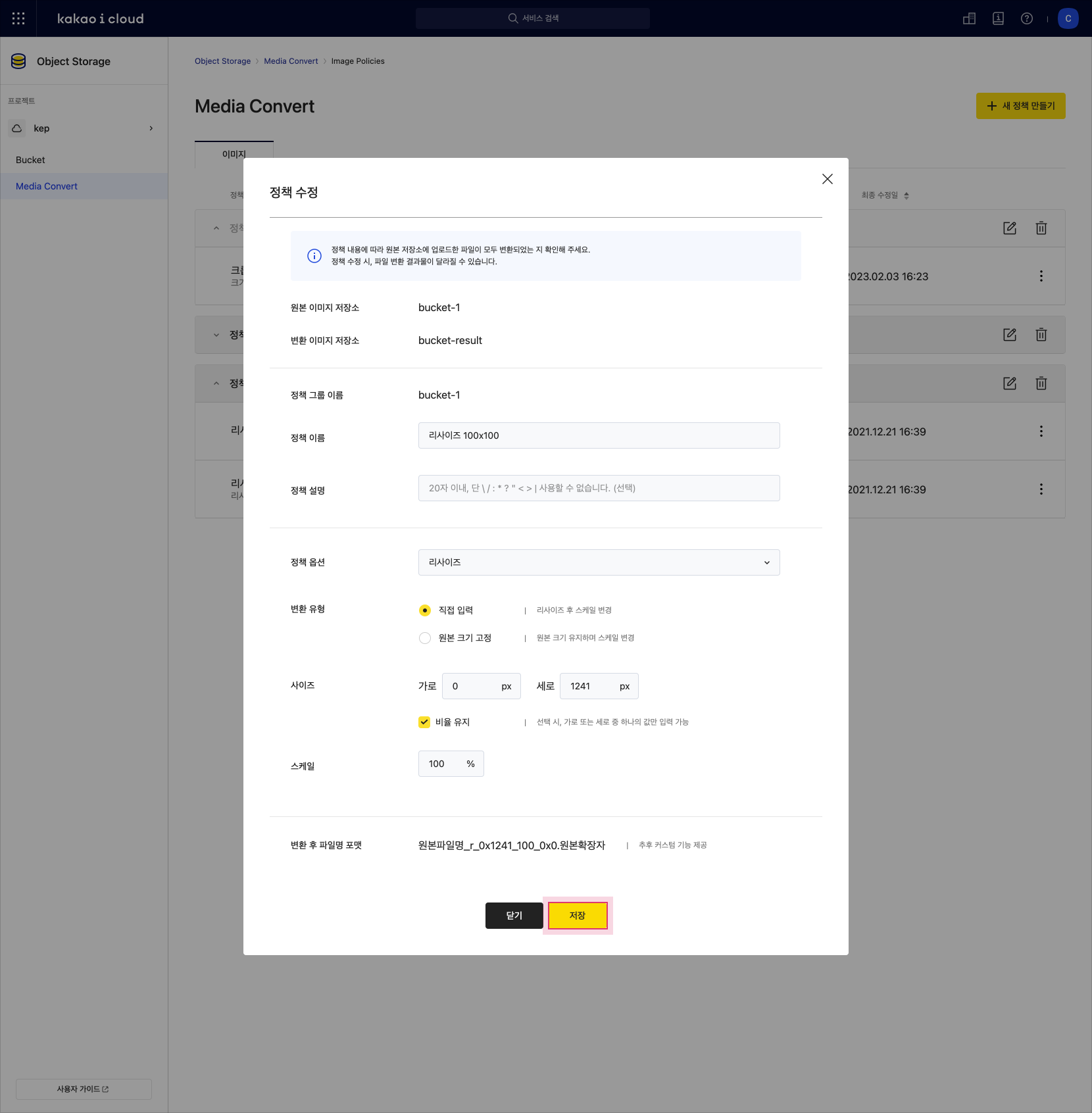The width and height of the screenshot is (1092, 1113).
Task: Select the 원본 크기 고정 radio option
Action: coord(425,638)
